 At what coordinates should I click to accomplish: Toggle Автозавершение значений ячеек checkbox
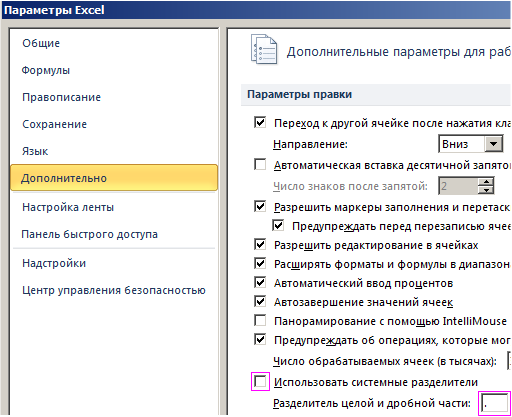(x=260, y=301)
